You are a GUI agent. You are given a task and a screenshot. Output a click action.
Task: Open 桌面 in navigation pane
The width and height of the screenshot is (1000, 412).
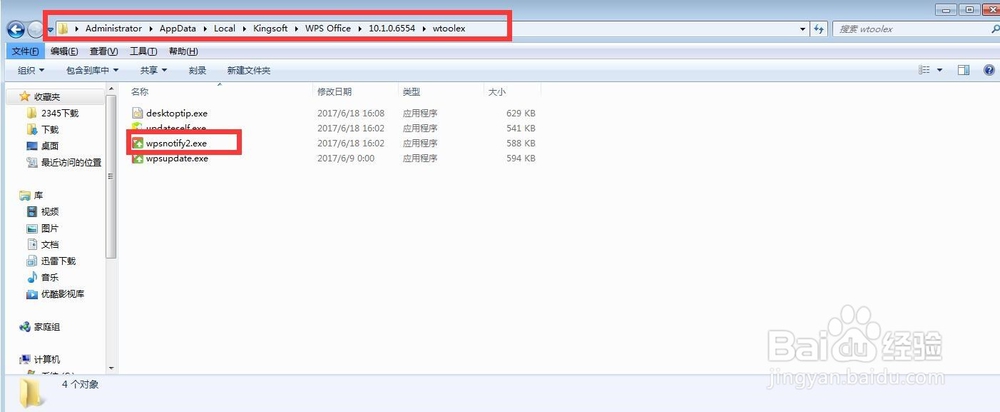coord(50,146)
